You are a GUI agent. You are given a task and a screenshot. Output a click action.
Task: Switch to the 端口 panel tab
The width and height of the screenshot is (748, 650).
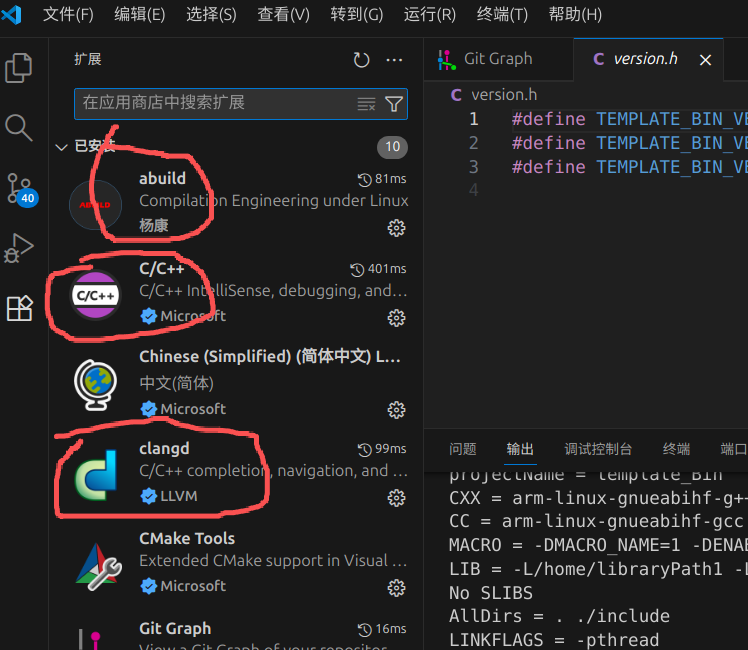tap(734, 449)
